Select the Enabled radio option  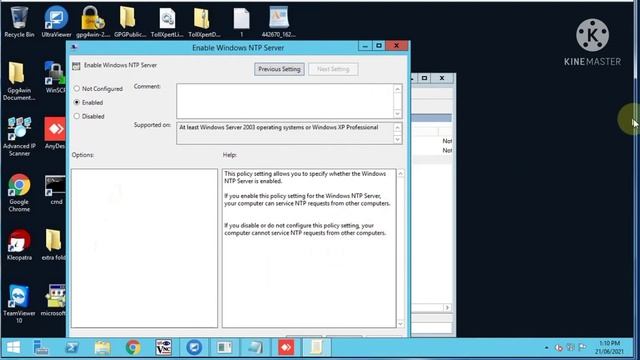pyautogui.click(x=89, y=102)
